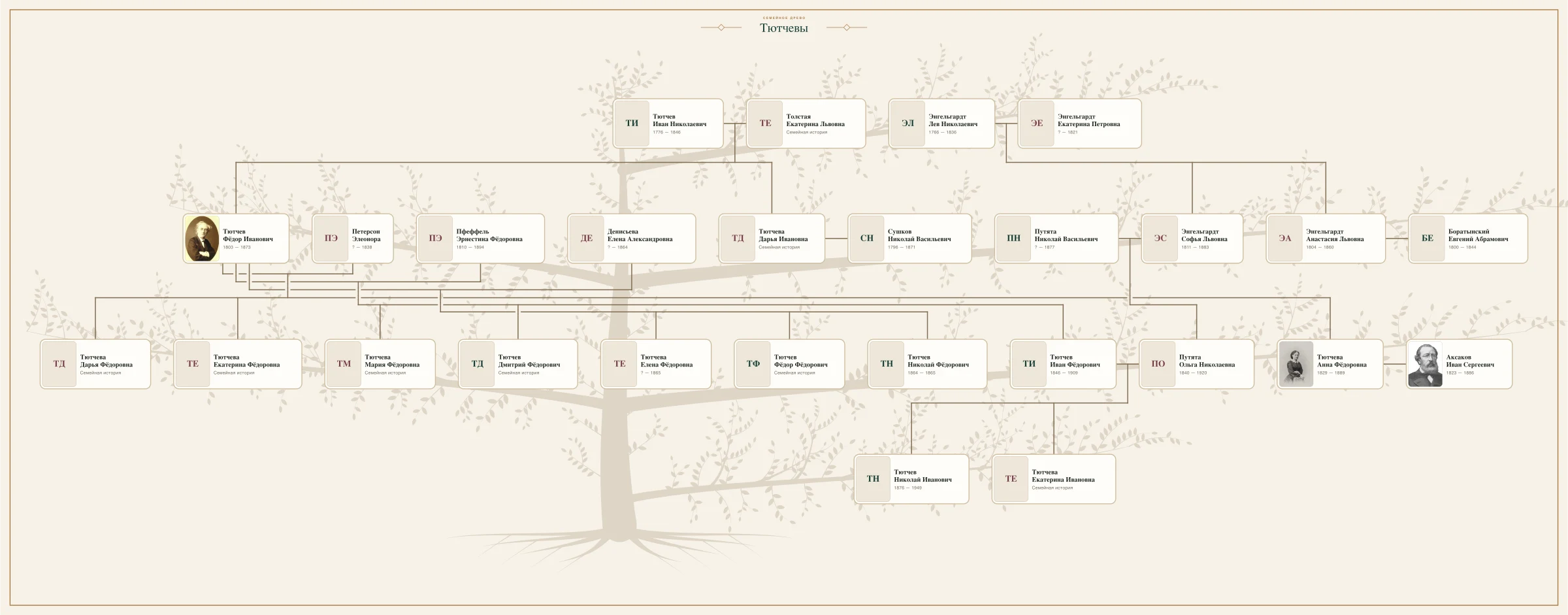Click the ПО avatar of Ольга Путята
1568x615 pixels.
point(1158,364)
